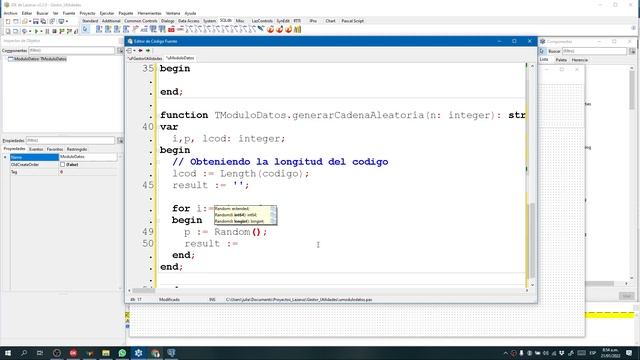Select ModuloDatos: TModuloDatos in the component tree

tap(40, 59)
